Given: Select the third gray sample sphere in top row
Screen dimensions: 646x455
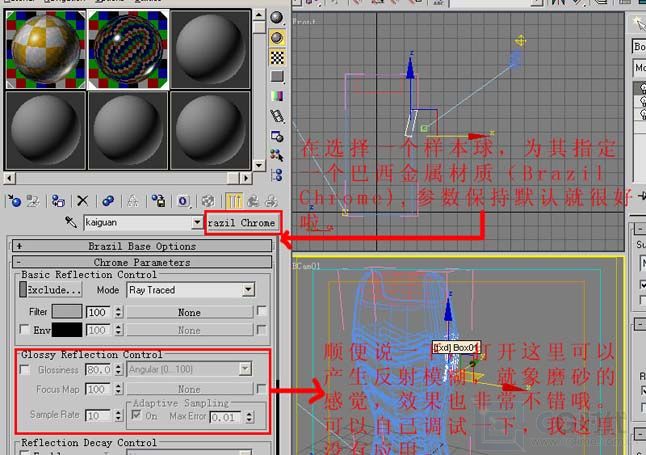Looking at the screenshot, I should [x=210, y=49].
